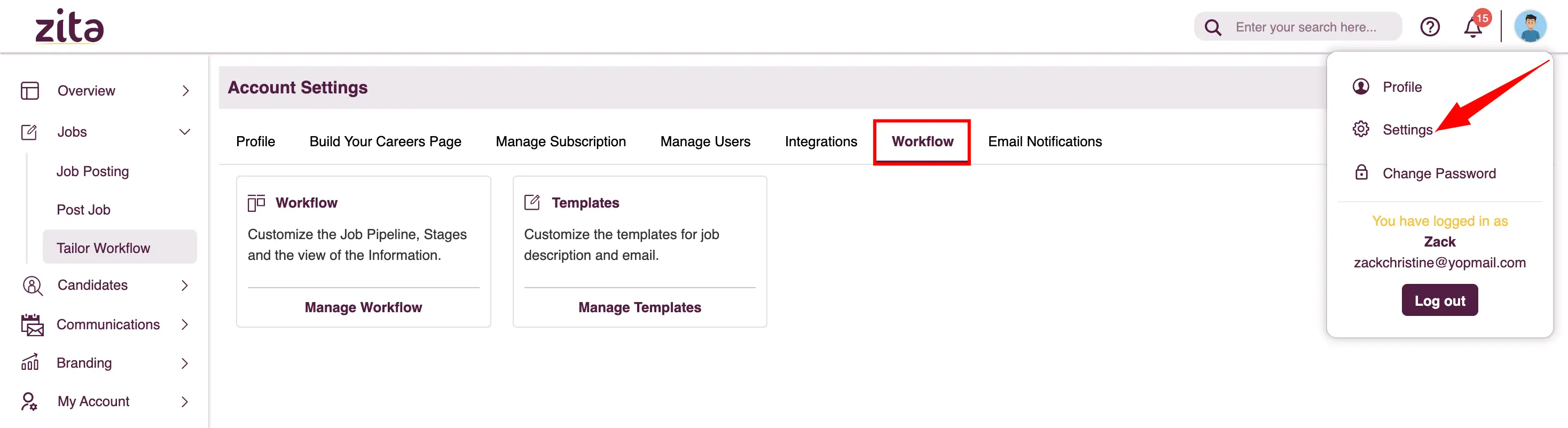Click the user avatar in header
The image size is (1568, 428).
(1530, 26)
